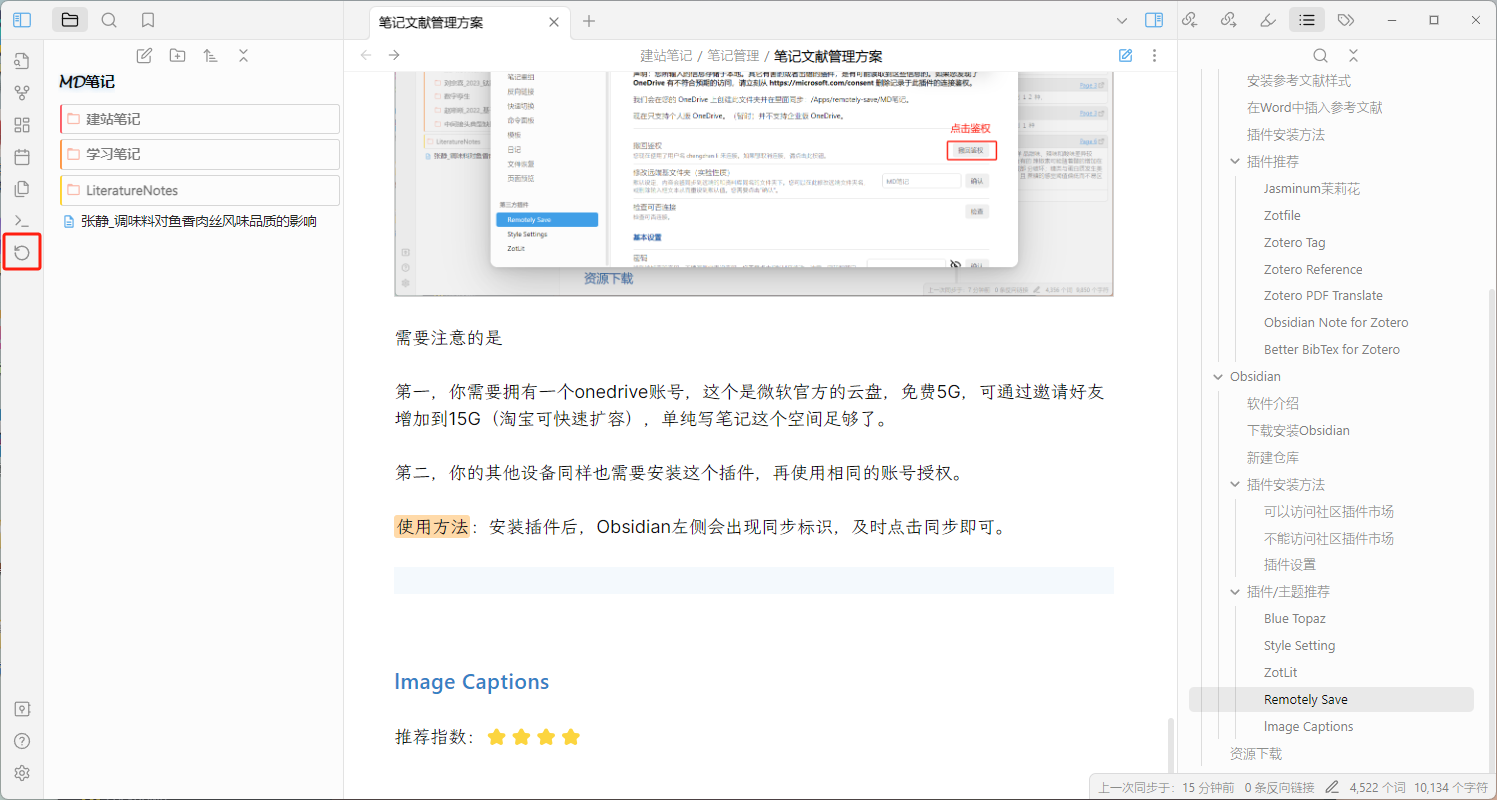Create a new canvas via ribbon icon
This screenshot has height=800, width=1497.
coord(22,125)
